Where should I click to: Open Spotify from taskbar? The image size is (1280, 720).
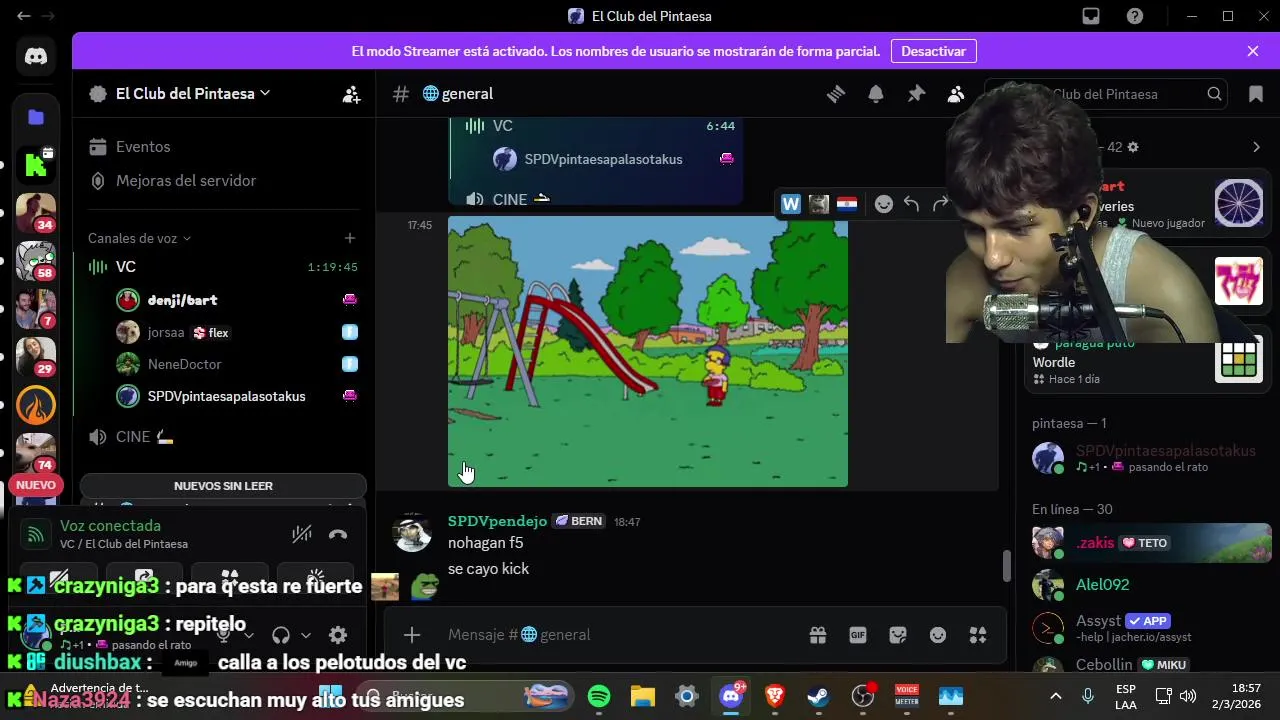599,696
